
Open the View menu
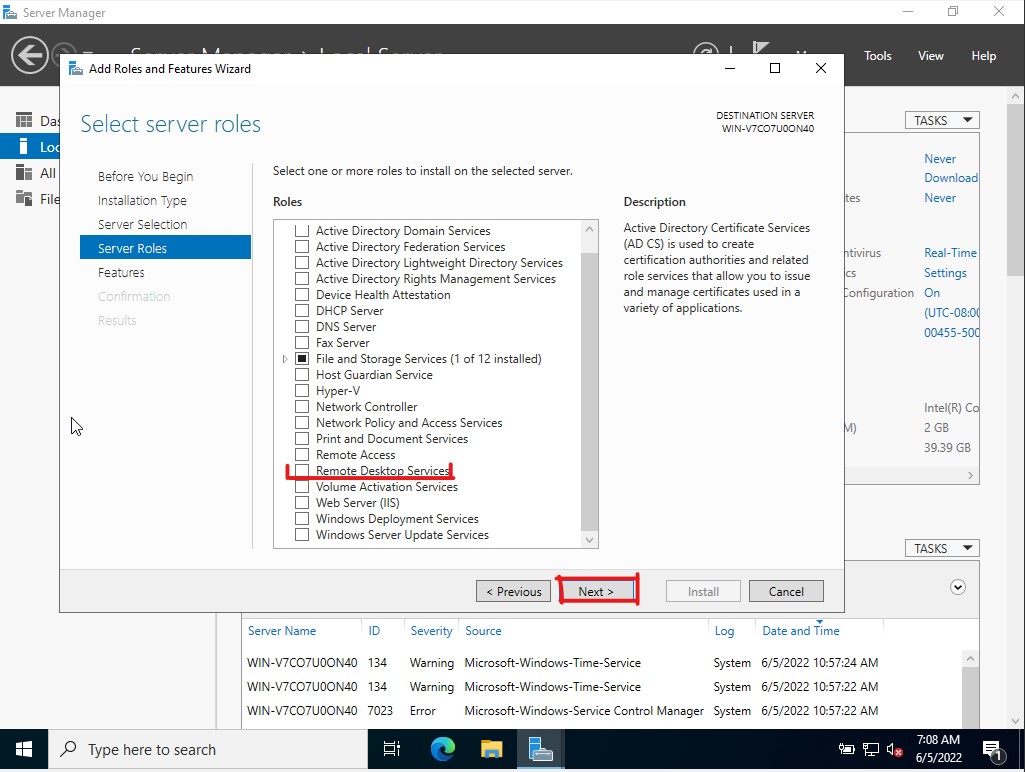[930, 56]
